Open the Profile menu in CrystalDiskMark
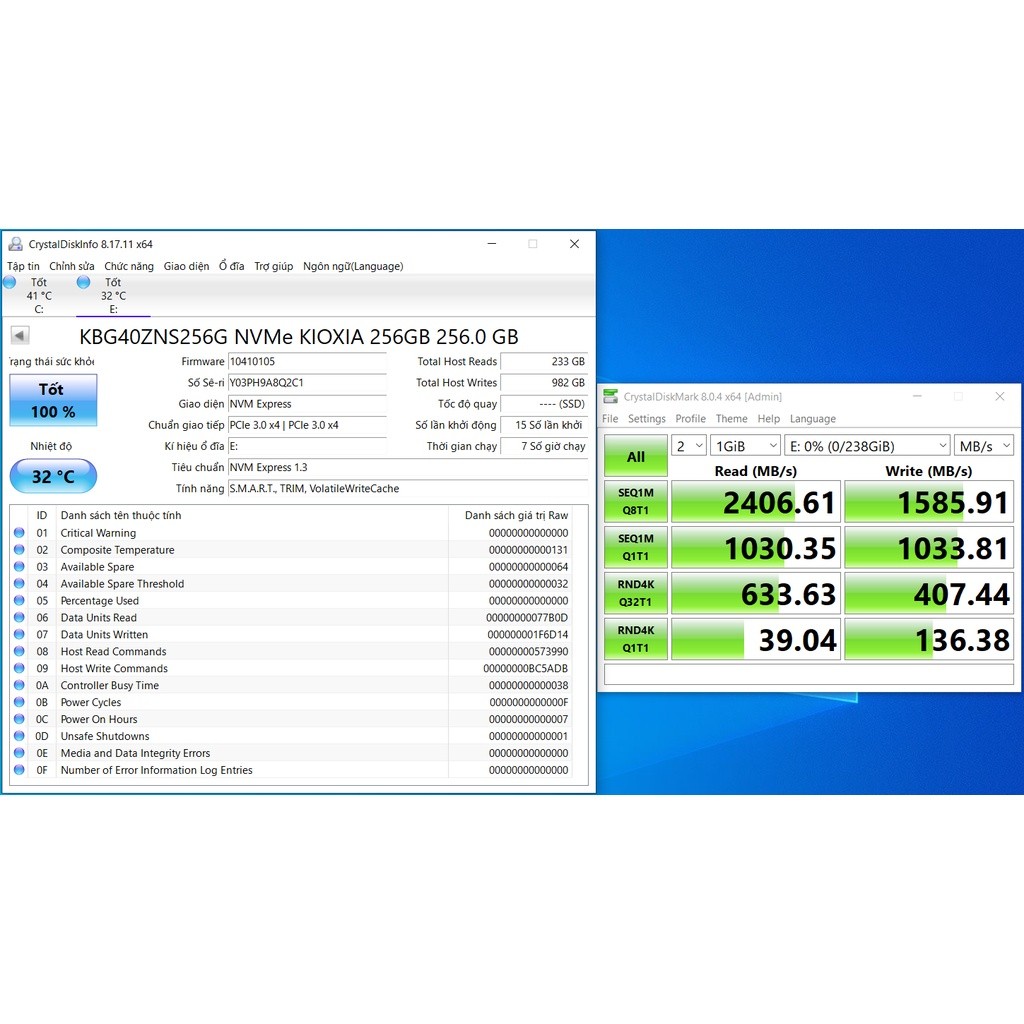 (x=690, y=419)
